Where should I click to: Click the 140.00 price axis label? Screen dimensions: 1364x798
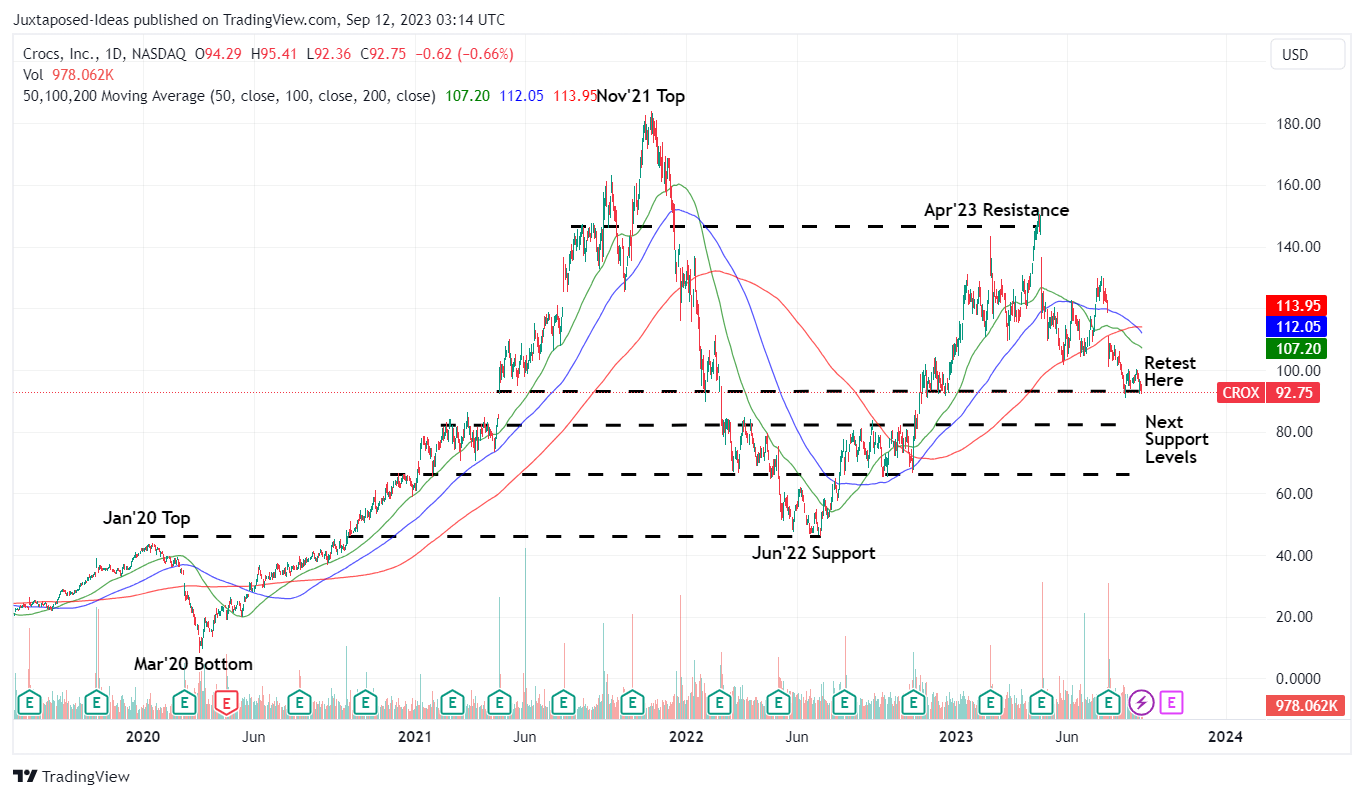[1300, 247]
